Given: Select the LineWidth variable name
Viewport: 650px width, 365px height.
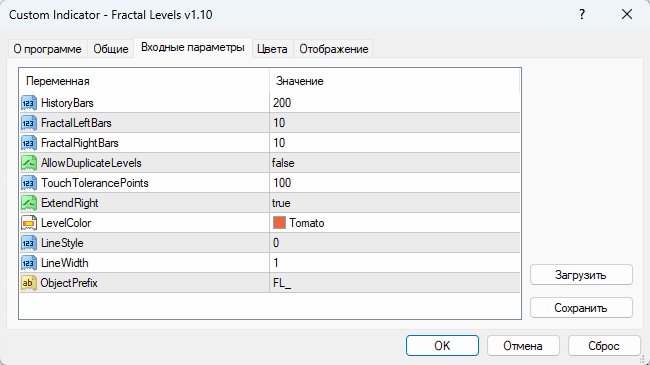Looking at the screenshot, I should click(65, 263).
